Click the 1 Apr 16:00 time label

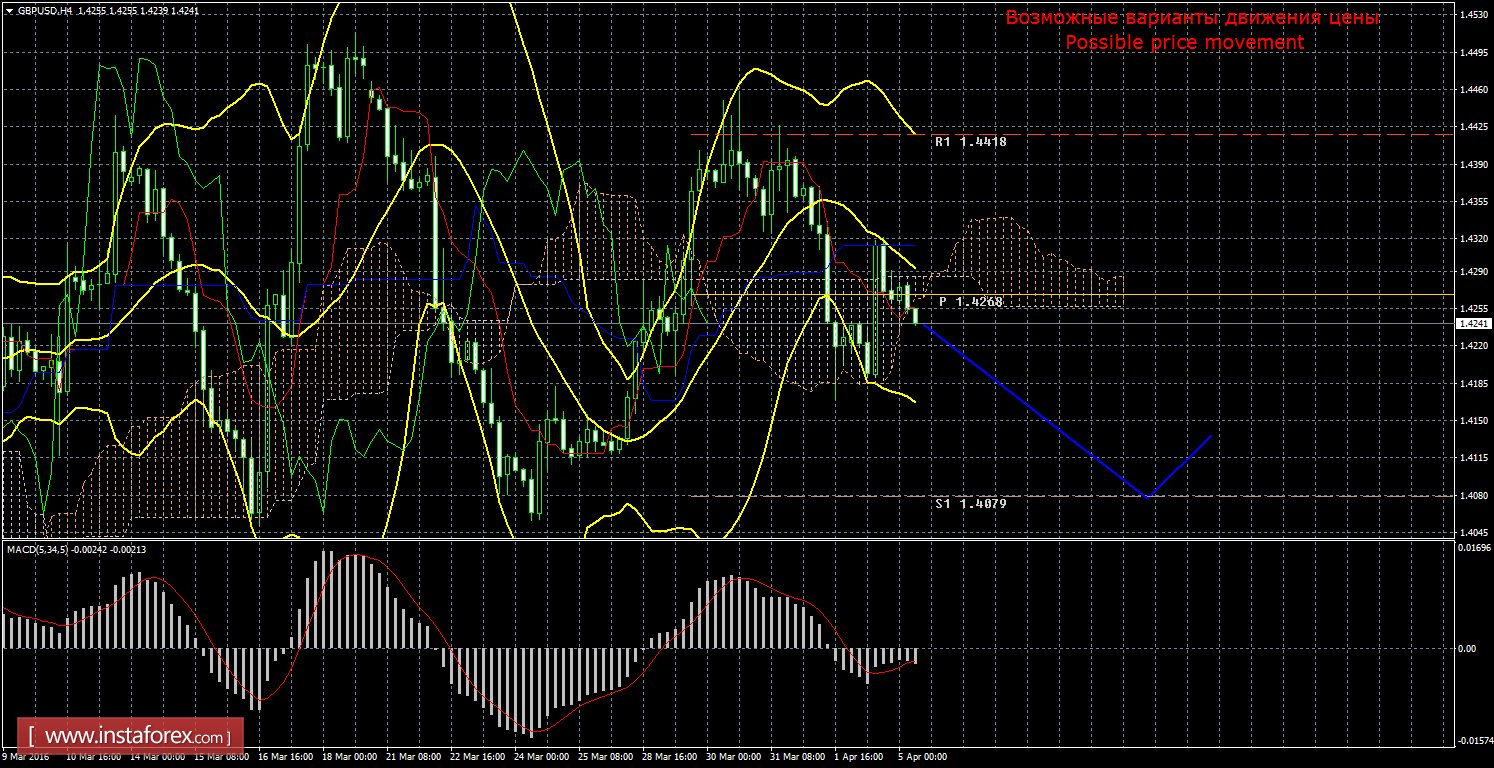[x=860, y=758]
